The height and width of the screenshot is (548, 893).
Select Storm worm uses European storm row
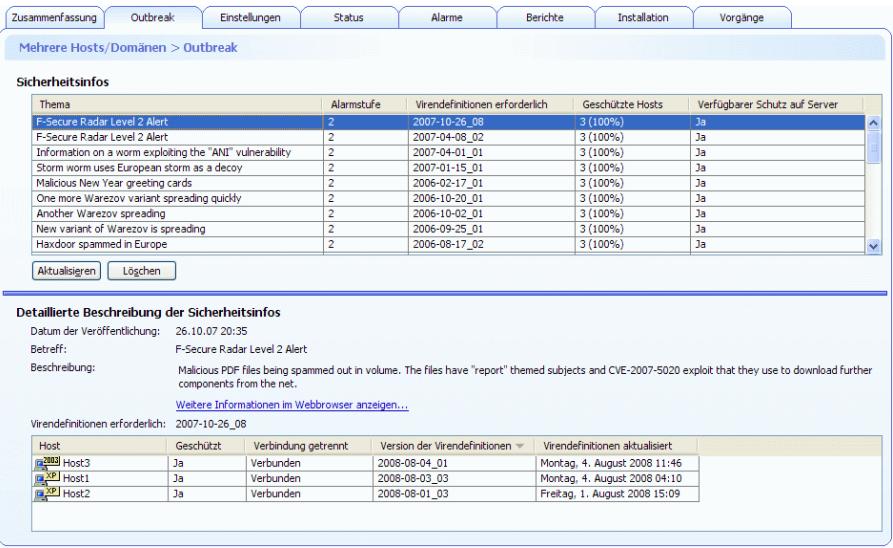click(449, 168)
